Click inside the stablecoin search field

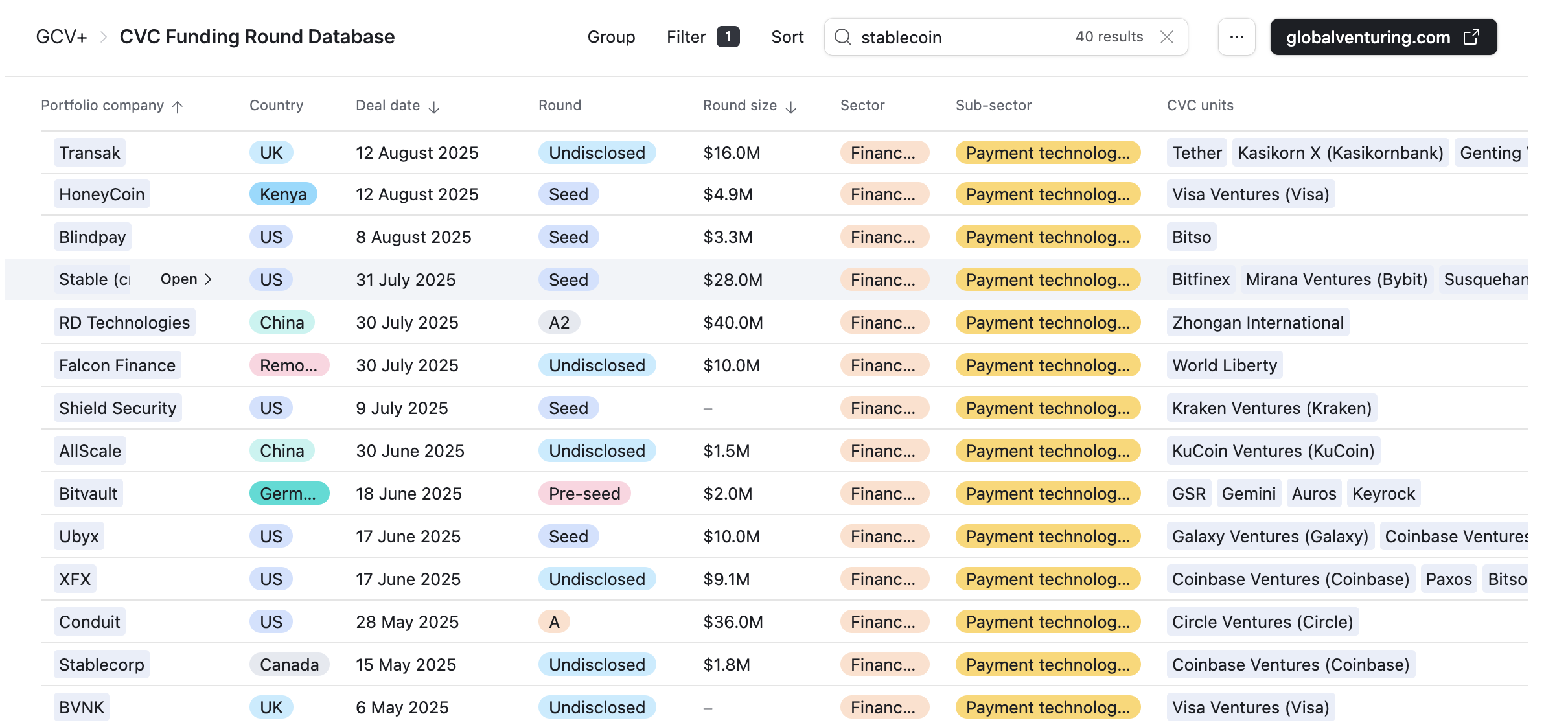pos(940,37)
